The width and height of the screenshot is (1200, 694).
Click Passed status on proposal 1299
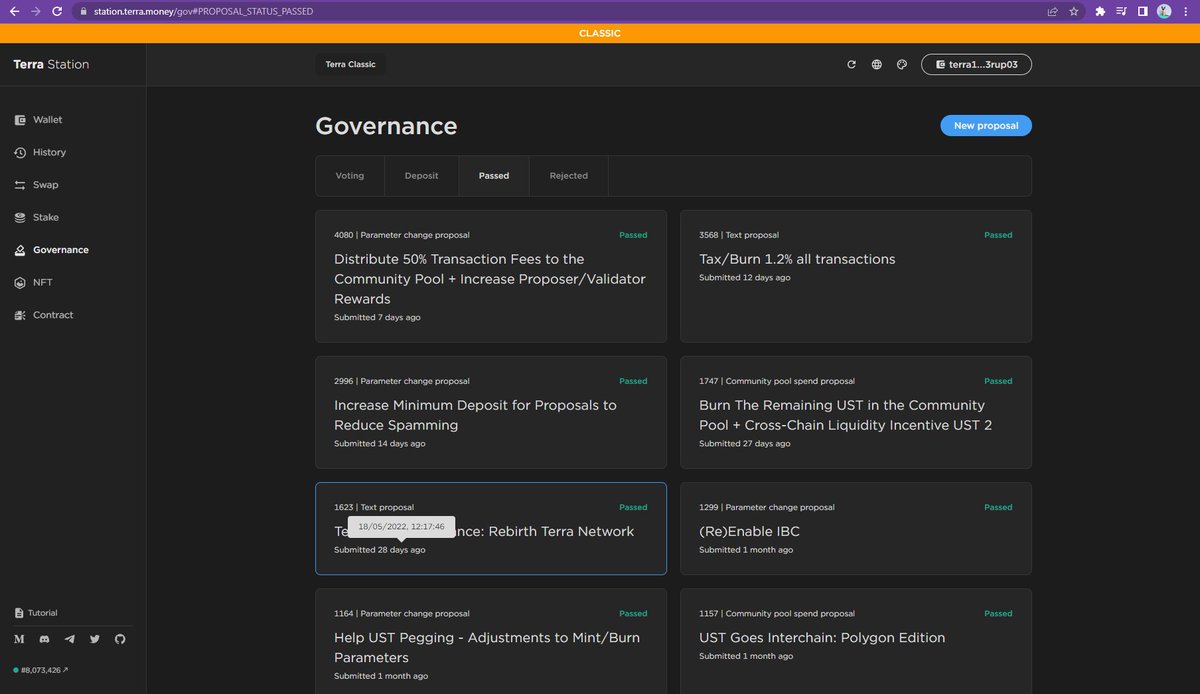tap(998, 507)
